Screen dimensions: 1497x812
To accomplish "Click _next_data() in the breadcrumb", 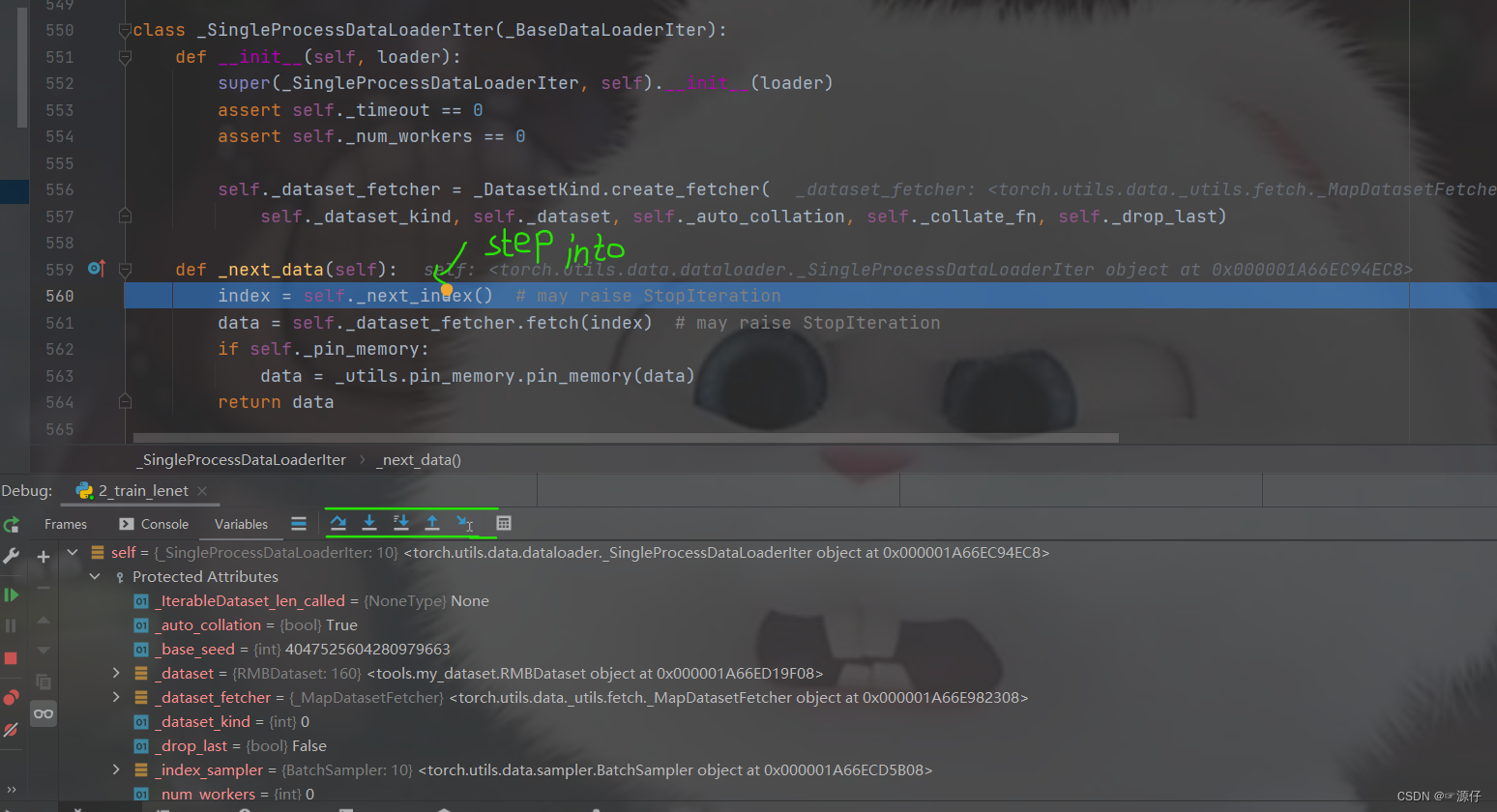I will tap(419, 459).
